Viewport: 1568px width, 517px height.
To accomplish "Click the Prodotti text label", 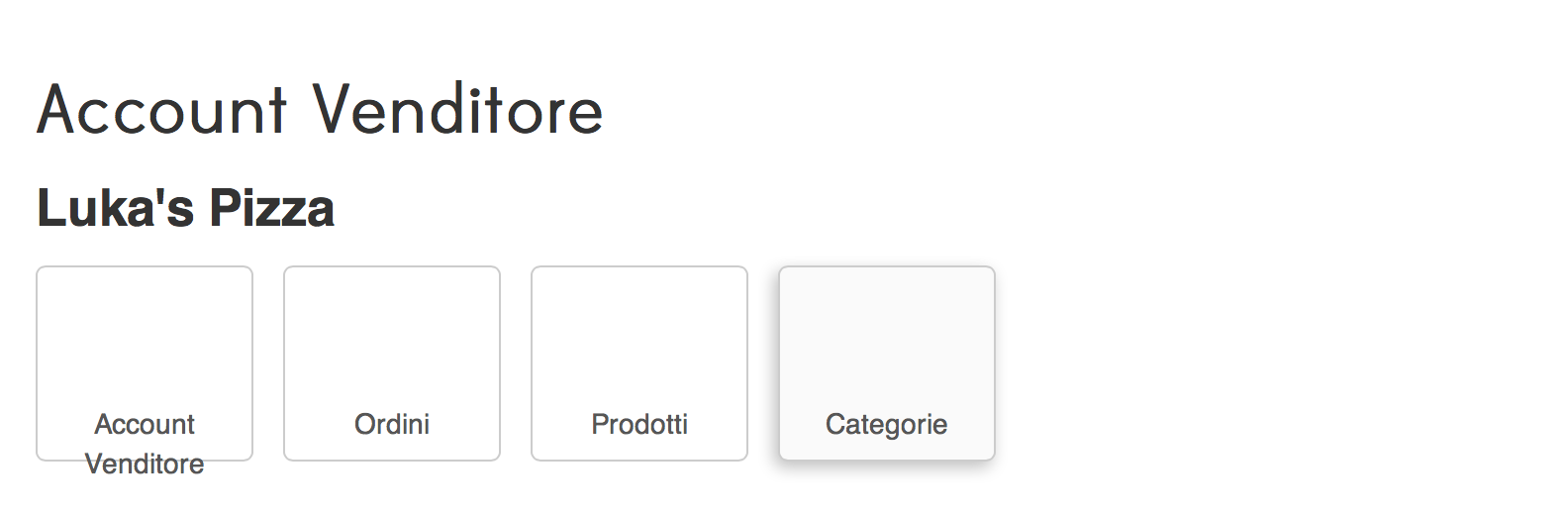I will tap(639, 424).
